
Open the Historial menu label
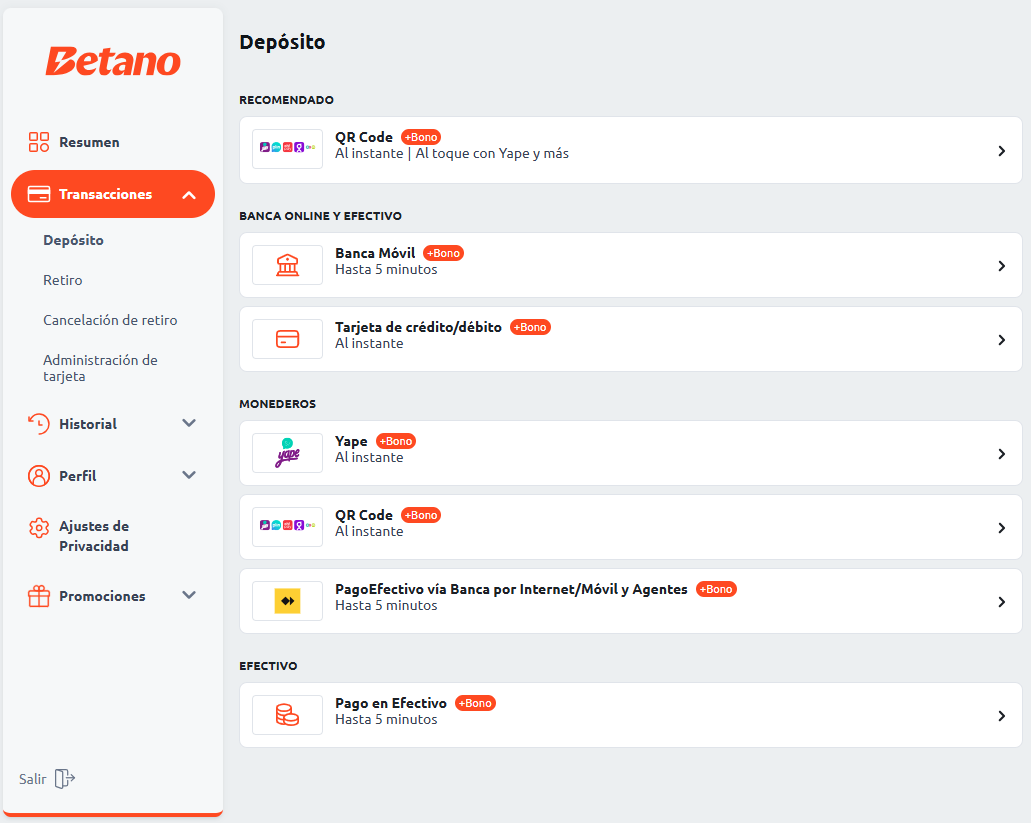pos(88,424)
